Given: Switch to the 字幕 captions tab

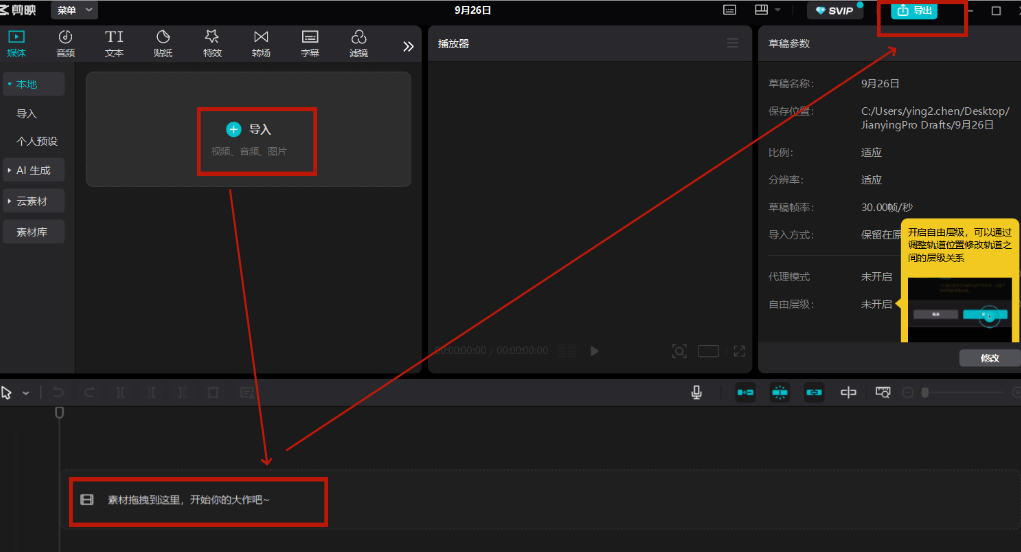Looking at the screenshot, I should click(x=310, y=43).
